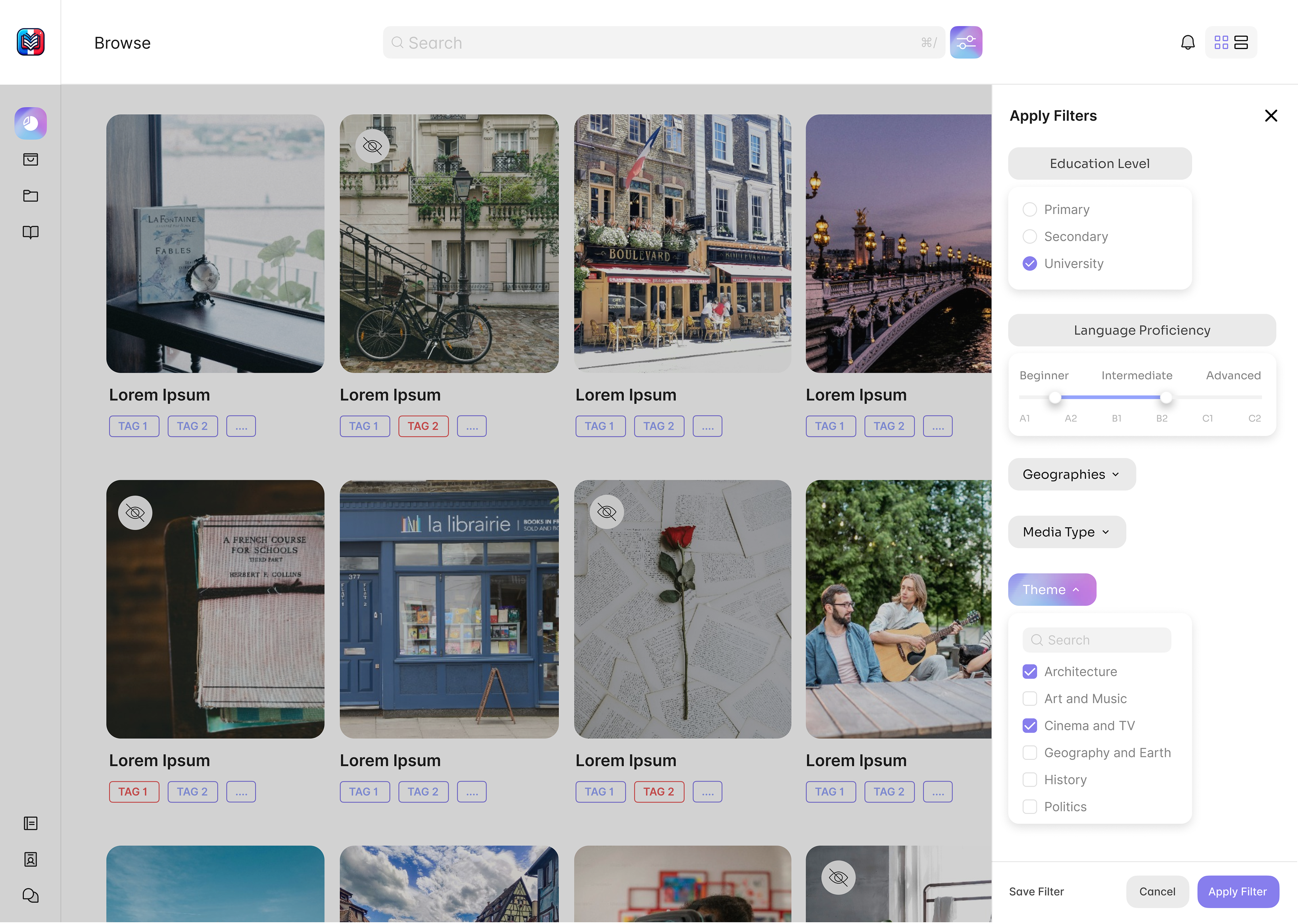Viewport: 1298px width, 924px height.
Task: Click the main Search field
Action: [664, 43]
